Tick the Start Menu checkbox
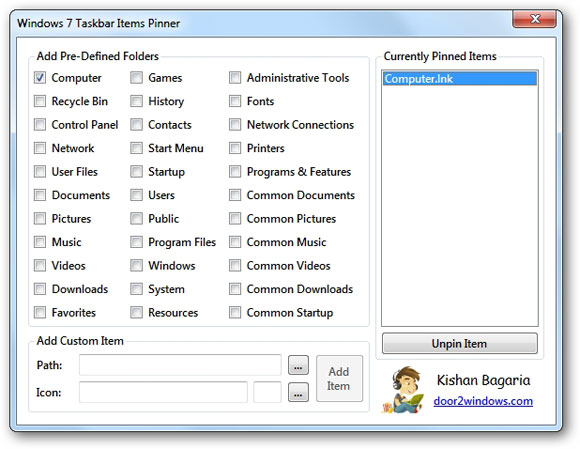Screen dimensions: 580x449 [136, 148]
